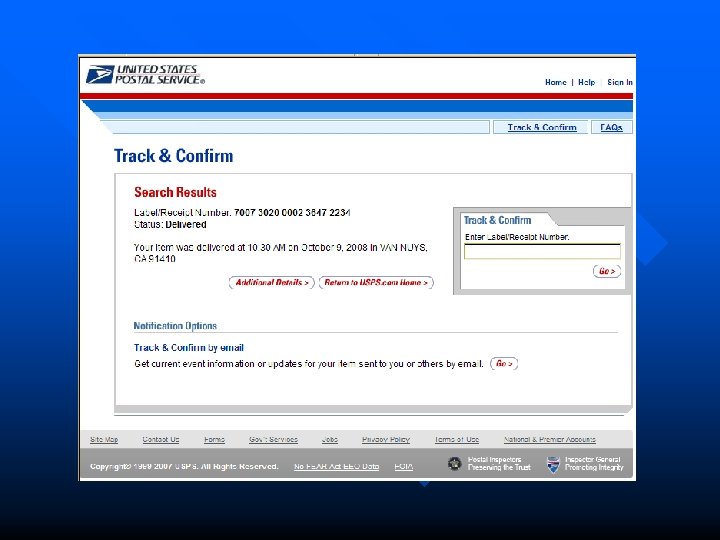Open National & Premier Accounts link

[550, 439]
